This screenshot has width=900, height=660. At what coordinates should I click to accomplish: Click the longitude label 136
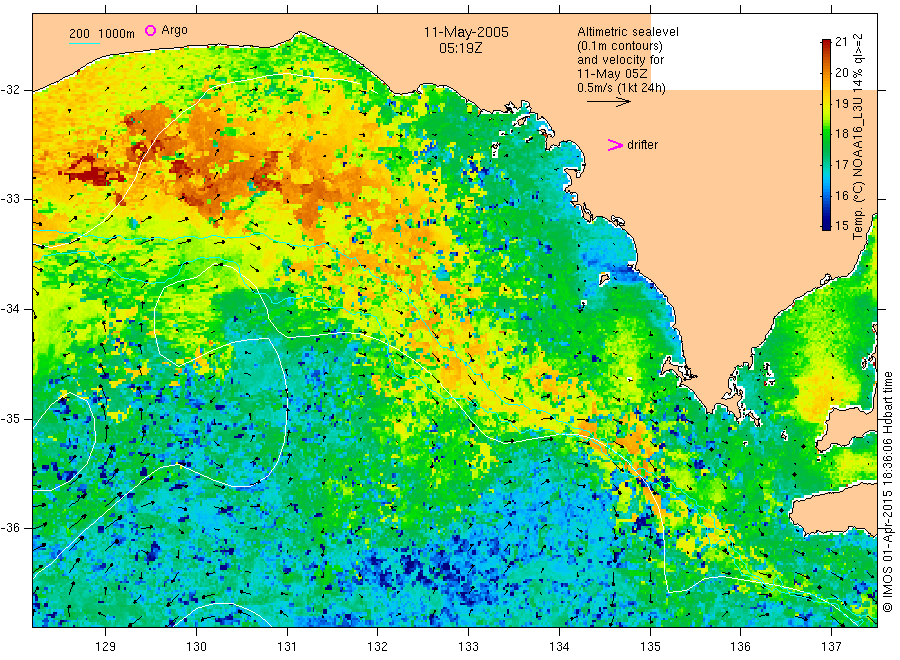tap(740, 647)
